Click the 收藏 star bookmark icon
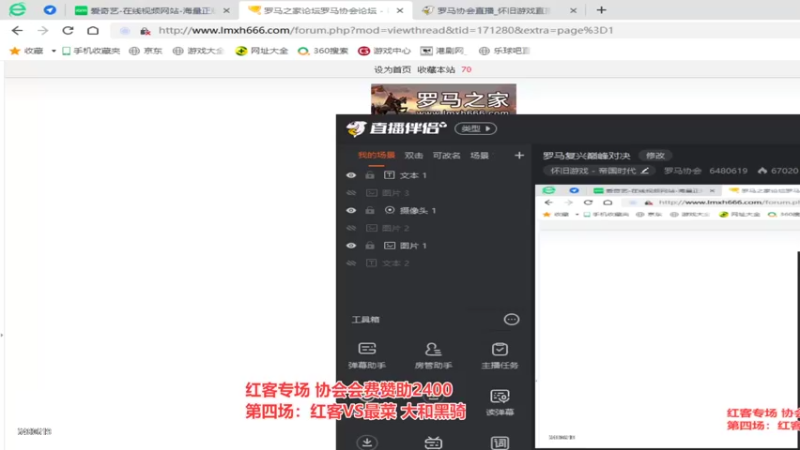 (15, 51)
